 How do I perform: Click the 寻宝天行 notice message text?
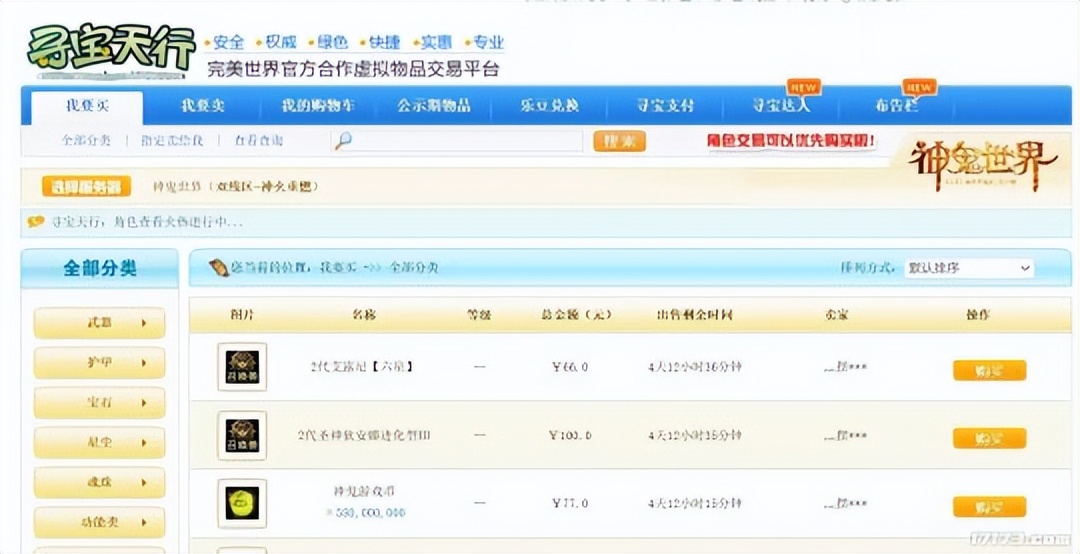tap(147, 223)
